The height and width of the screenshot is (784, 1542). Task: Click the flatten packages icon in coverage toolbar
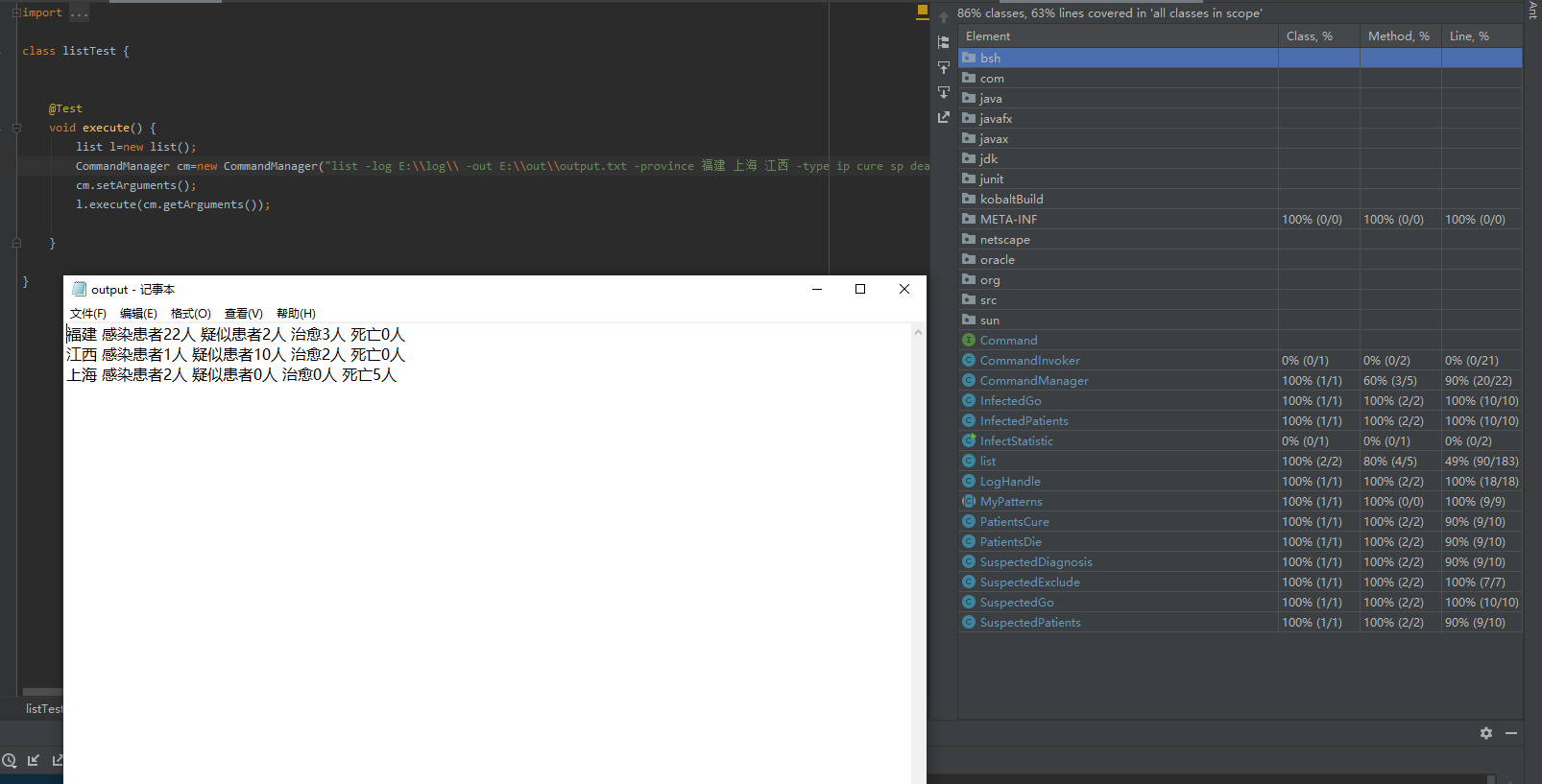tap(943, 42)
